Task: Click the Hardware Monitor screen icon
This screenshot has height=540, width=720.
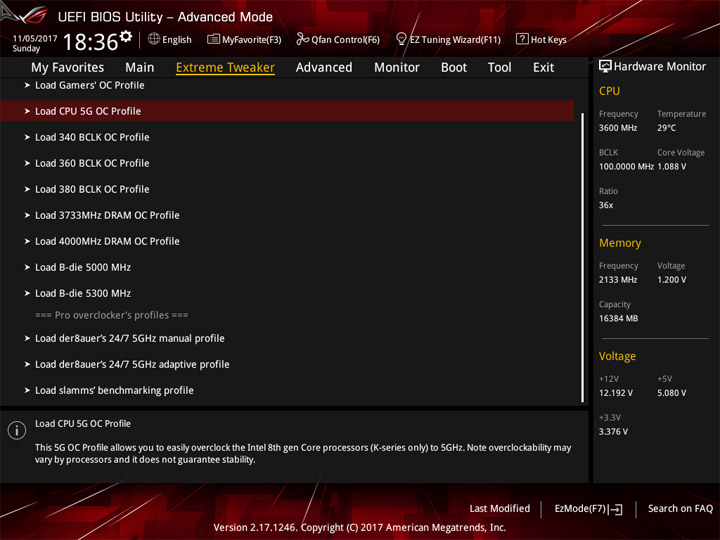Action: tap(605, 67)
